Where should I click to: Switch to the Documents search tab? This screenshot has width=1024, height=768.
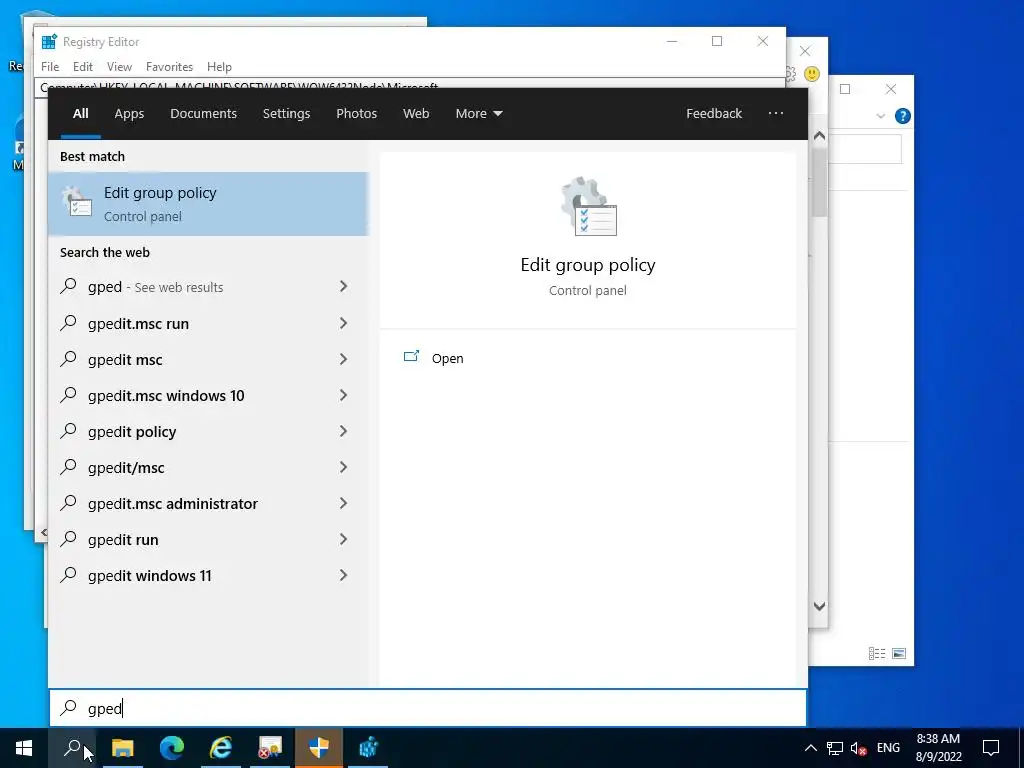(x=203, y=114)
